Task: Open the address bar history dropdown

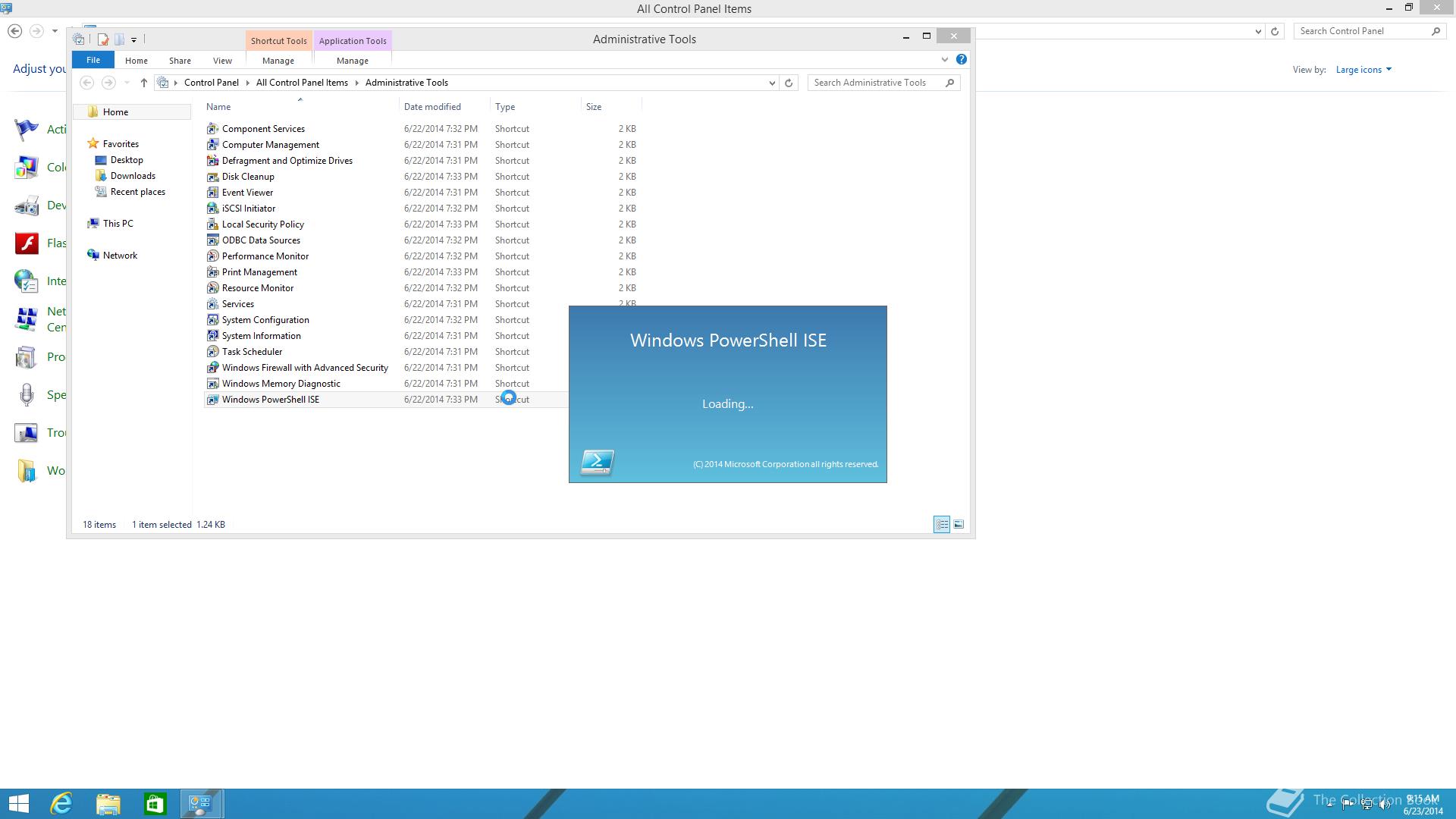Action: click(x=772, y=83)
